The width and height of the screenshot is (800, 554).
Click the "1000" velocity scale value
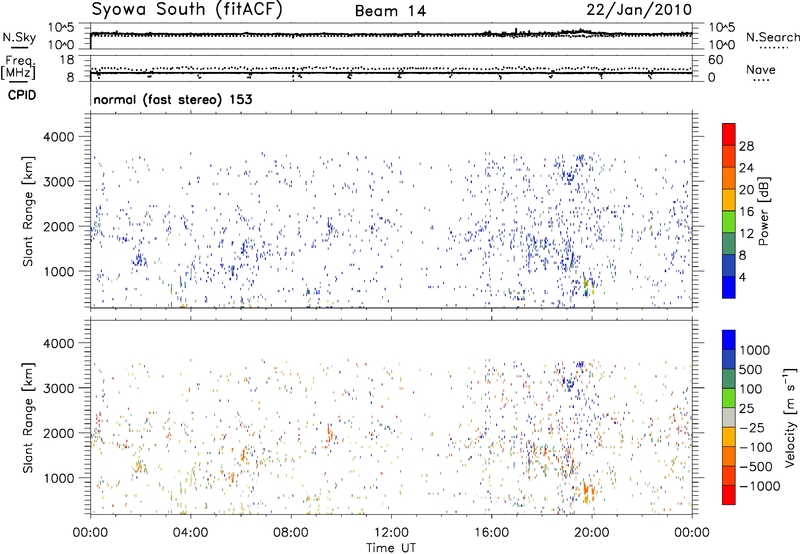(x=755, y=350)
